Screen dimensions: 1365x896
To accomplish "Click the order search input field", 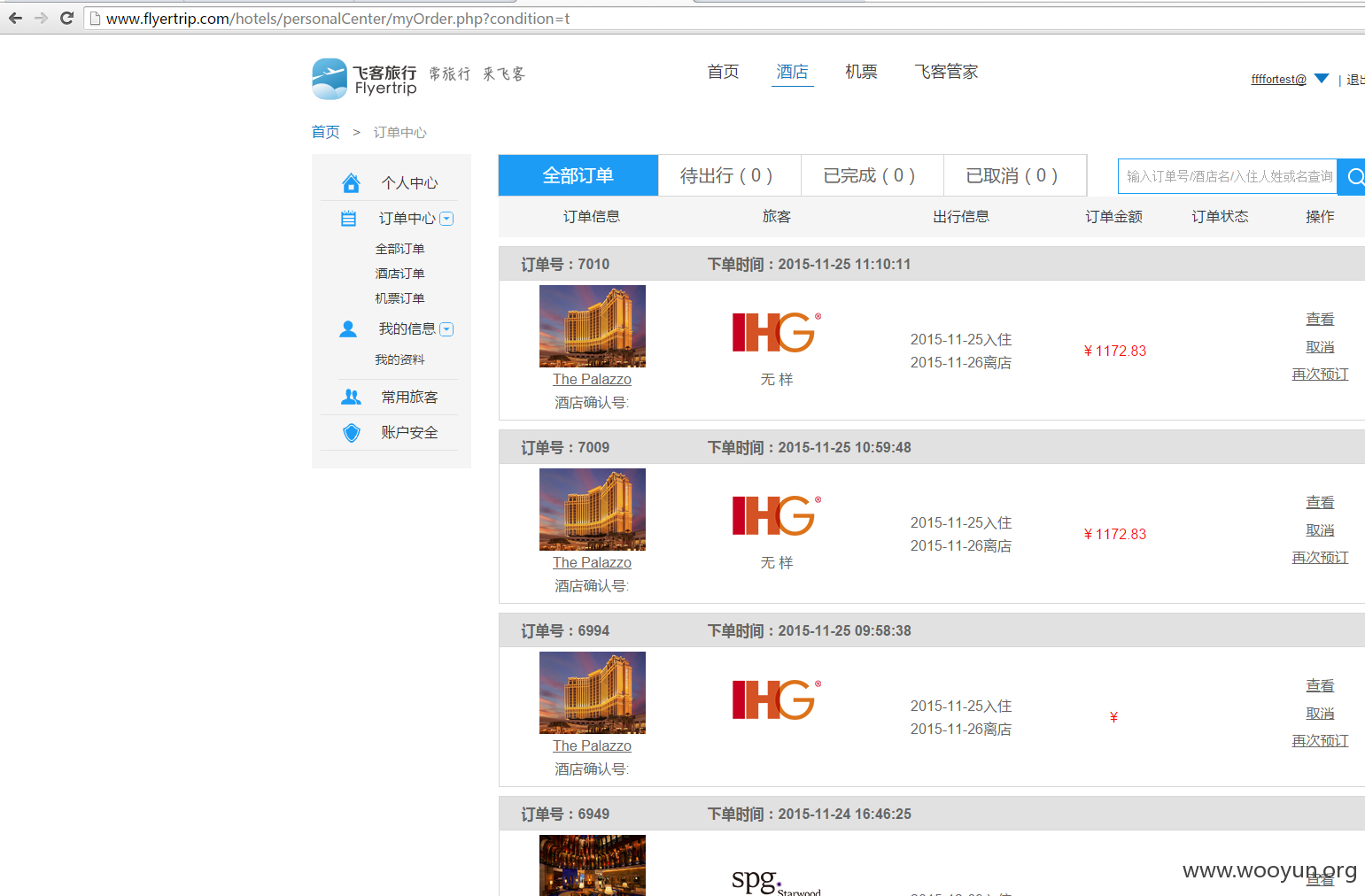I will [1228, 177].
